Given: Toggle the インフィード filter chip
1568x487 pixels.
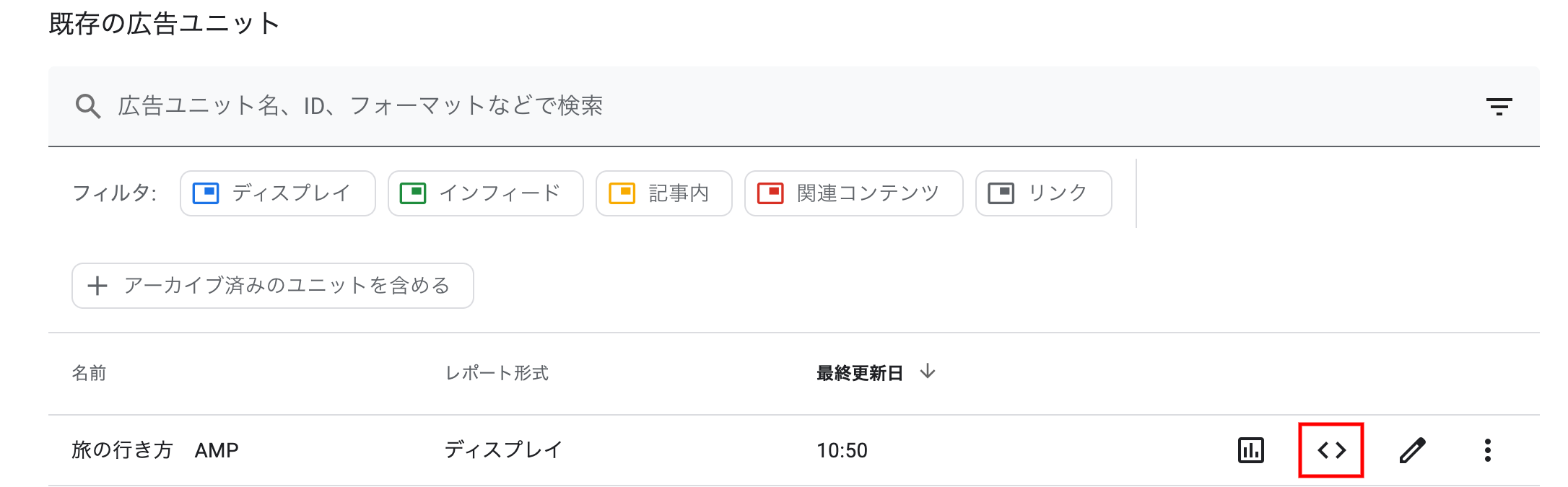Looking at the screenshot, I should (485, 193).
